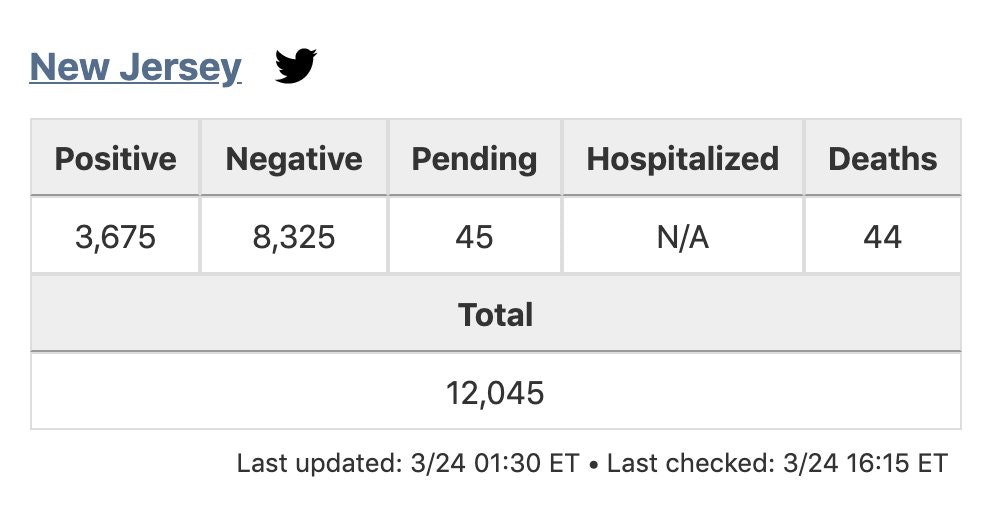
Task: Click the Positive column header
Action: pos(115,158)
